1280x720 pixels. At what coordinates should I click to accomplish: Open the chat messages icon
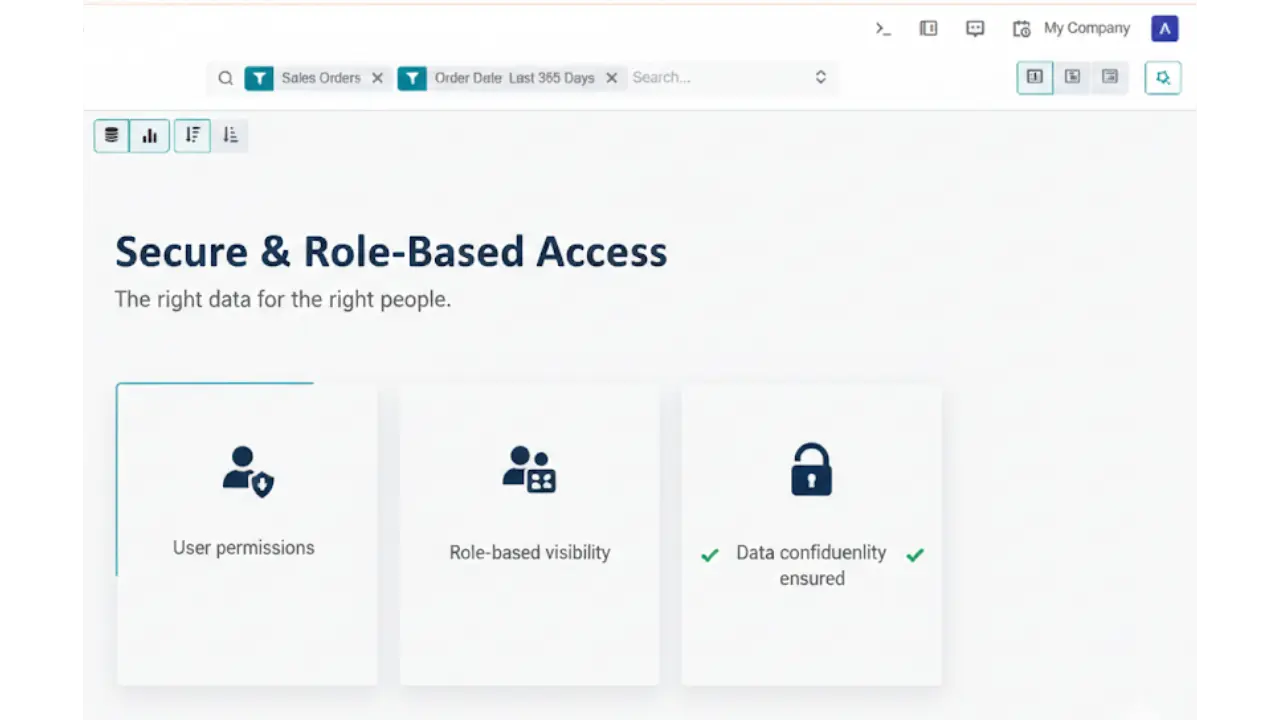(975, 29)
